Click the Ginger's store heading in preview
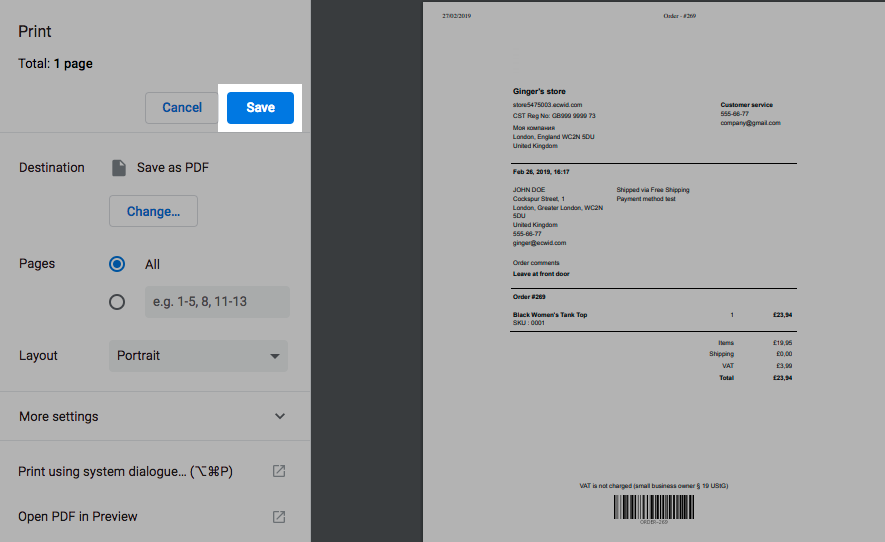 [539, 91]
